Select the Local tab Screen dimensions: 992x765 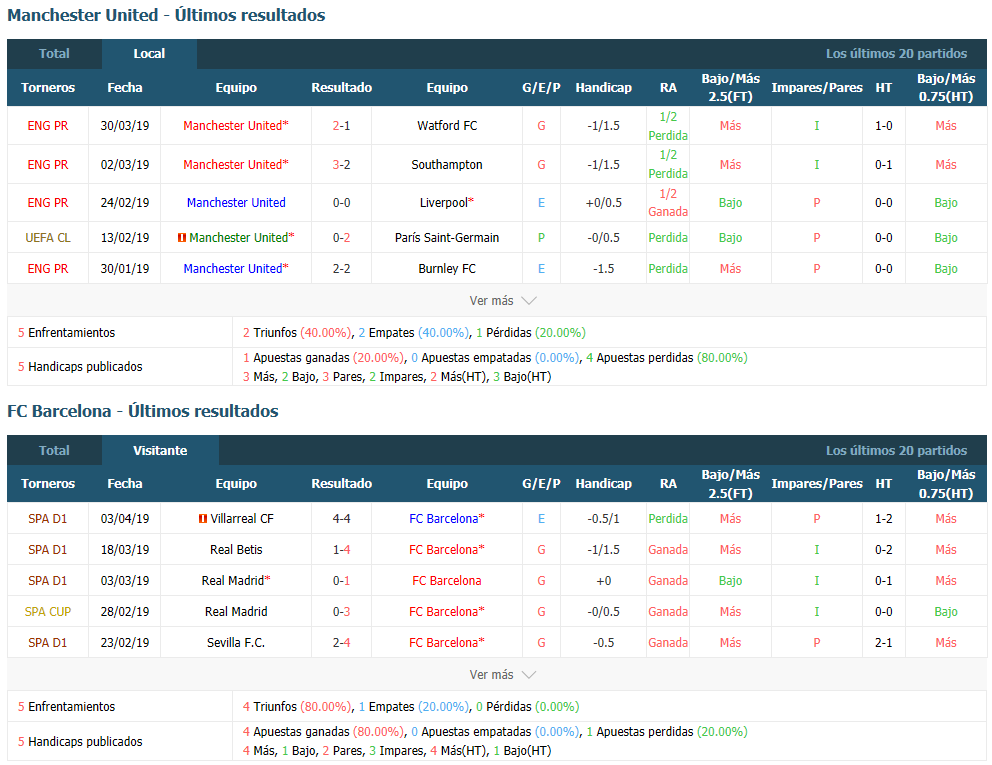(x=149, y=54)
